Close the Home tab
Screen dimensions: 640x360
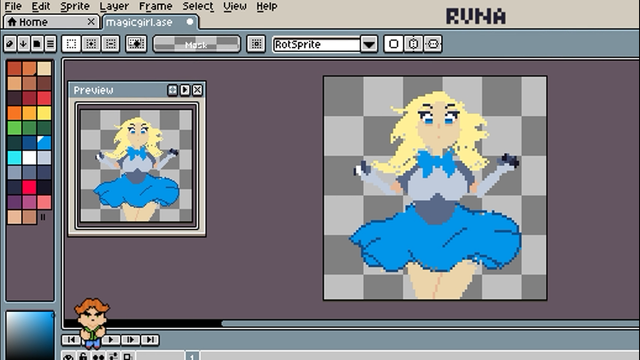coord(91,22)
